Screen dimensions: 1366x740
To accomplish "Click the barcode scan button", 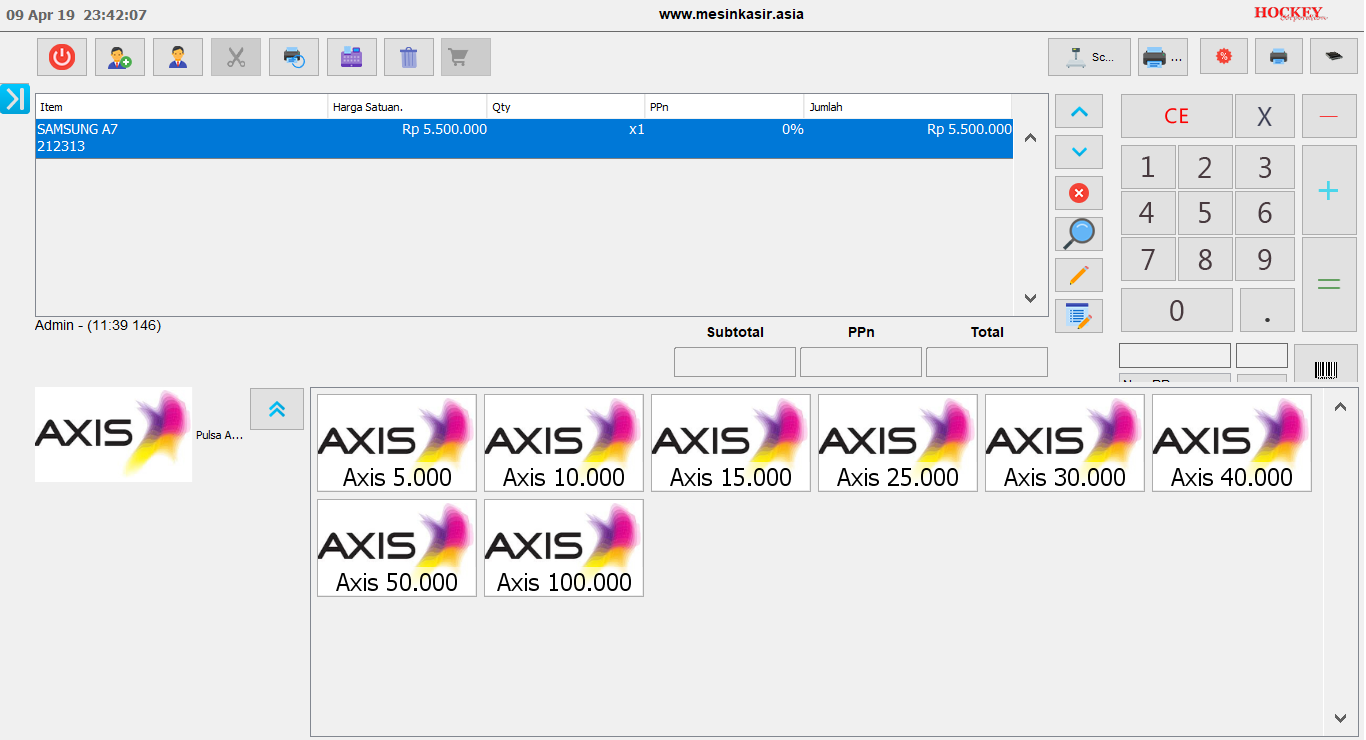I will (x=1326, y=364).
